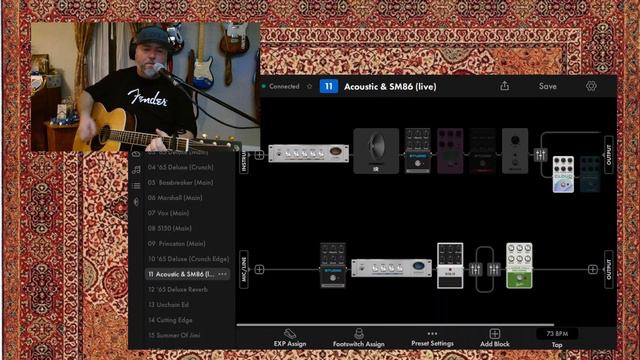
Task: Select the dim teal pedal near Output
Action: tap(590, 174)
